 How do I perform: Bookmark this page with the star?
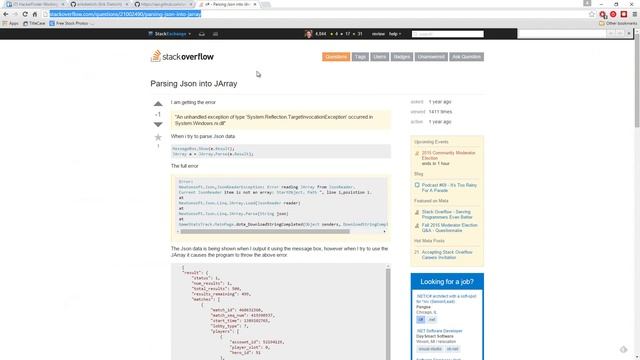592,14
